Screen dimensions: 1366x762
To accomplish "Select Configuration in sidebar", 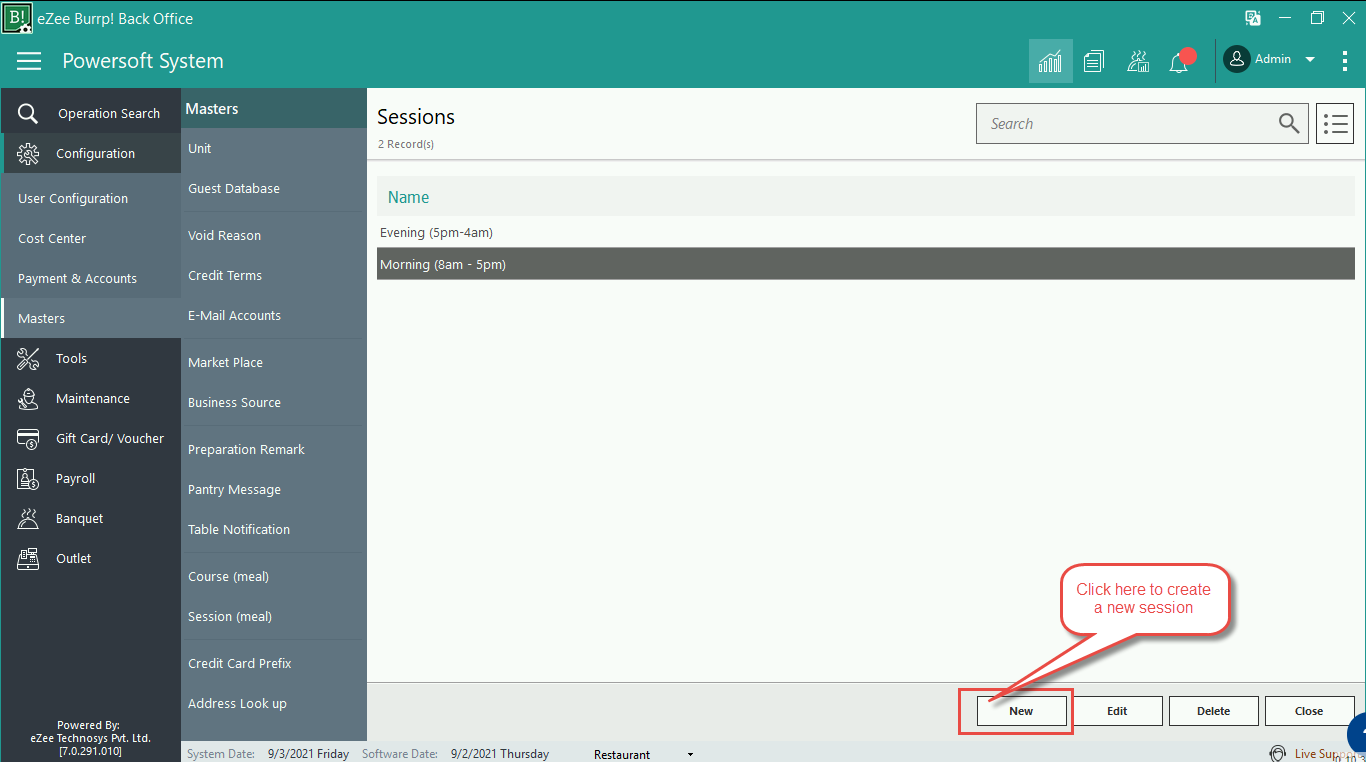I will pos(95,154).
